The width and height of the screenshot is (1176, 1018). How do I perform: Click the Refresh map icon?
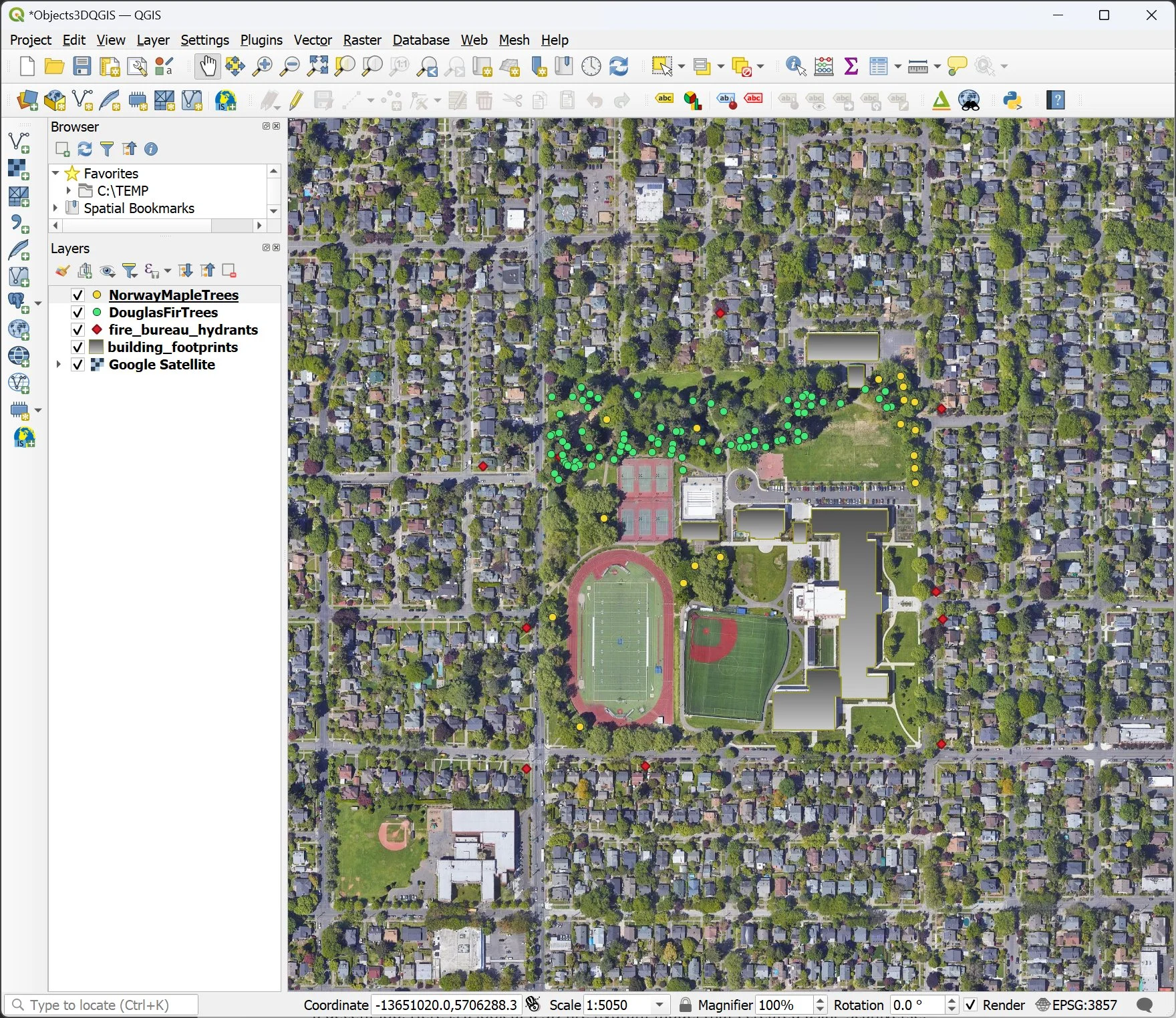tap(619, 66)
